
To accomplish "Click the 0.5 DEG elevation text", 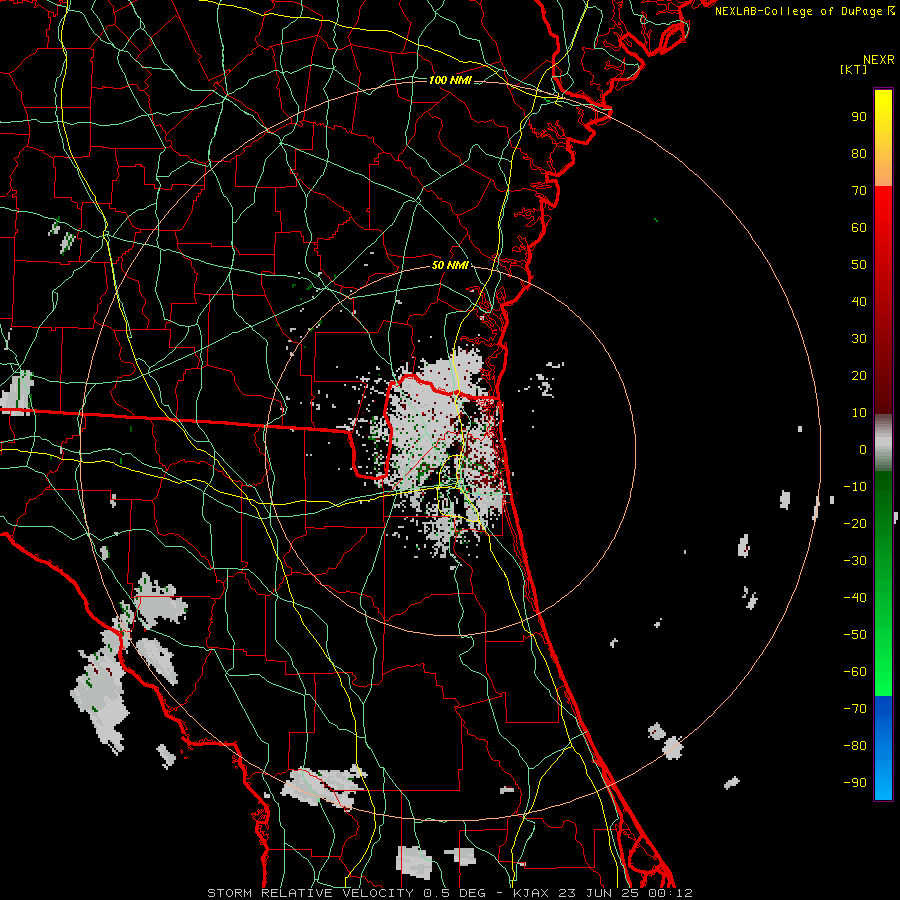I will click(x=455, y=893).
